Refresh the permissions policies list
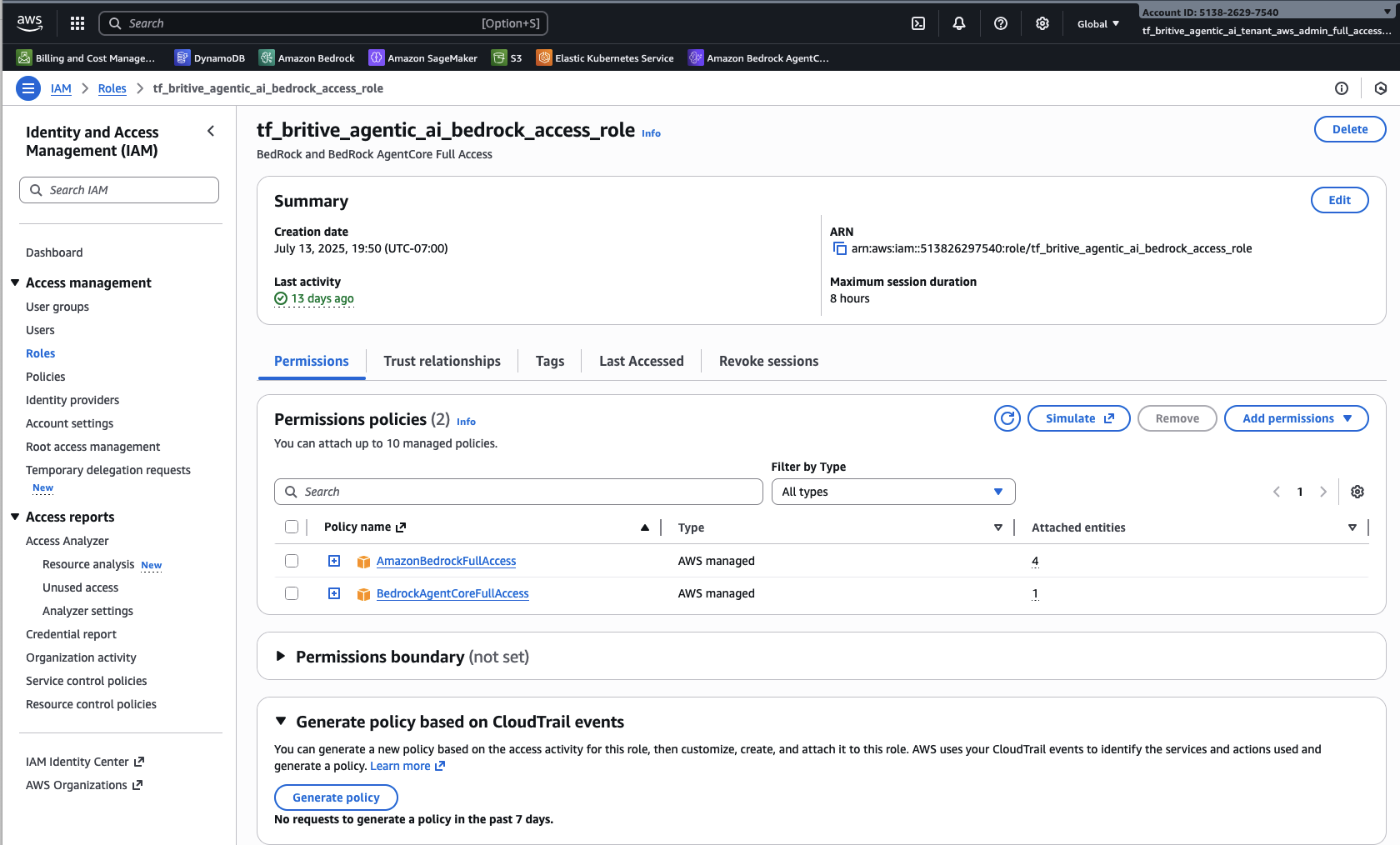The width and height of the screenshot is (1400, 845). pyautogui.click(x=1007, y=418)
